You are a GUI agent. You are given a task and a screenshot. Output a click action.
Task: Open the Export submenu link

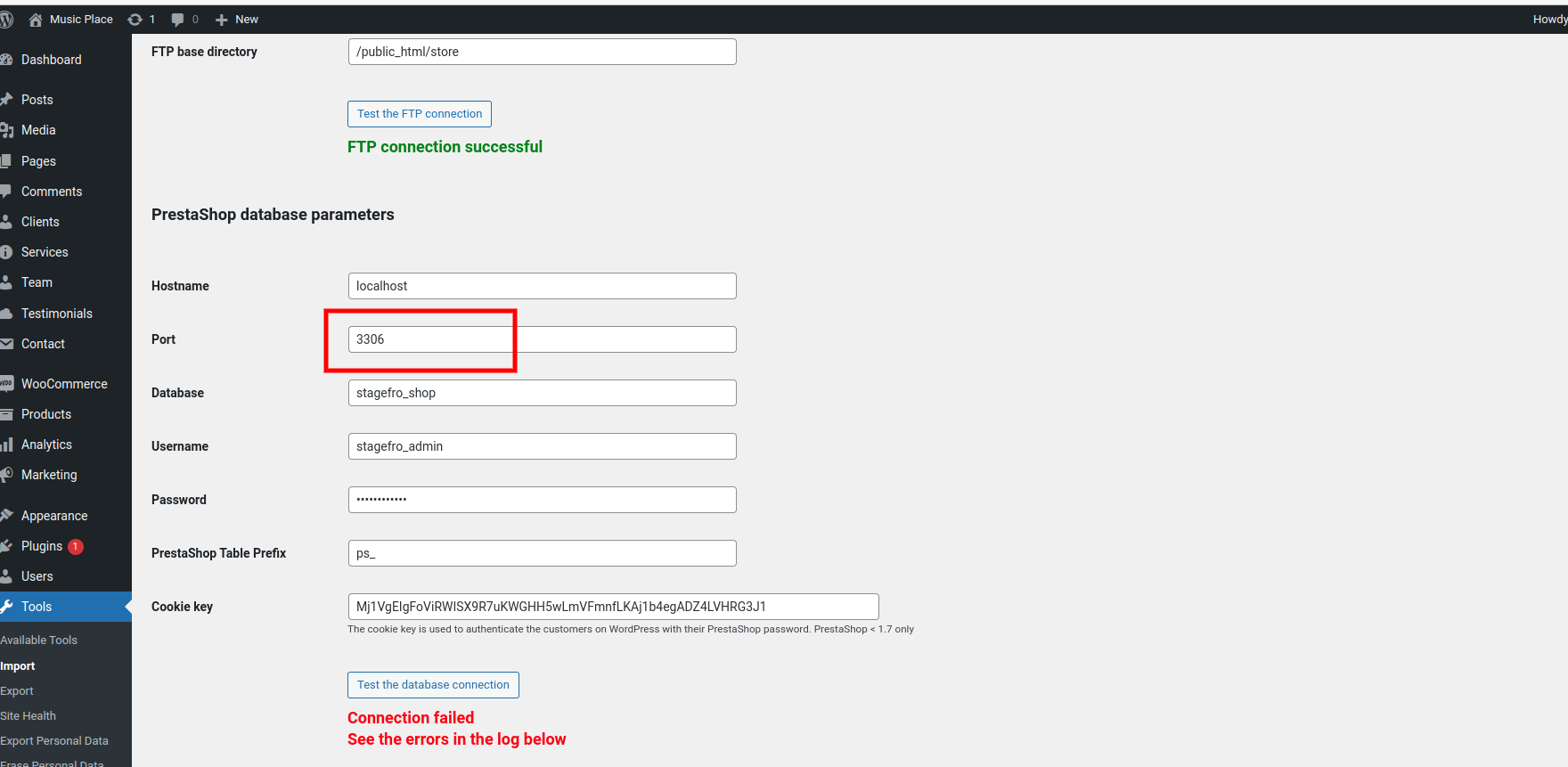click(17, 691)
